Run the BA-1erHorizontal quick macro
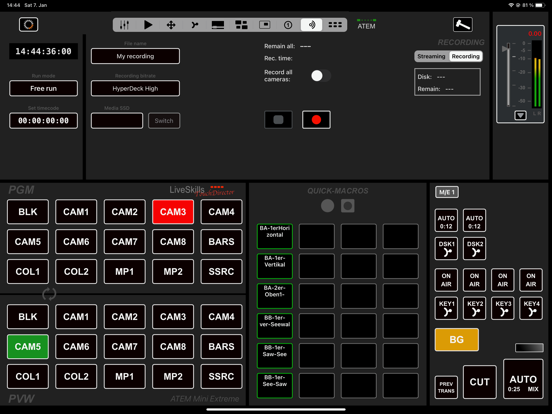Image resolution: width=552 pixels, height=414 pixels. [x=275, y=236]
